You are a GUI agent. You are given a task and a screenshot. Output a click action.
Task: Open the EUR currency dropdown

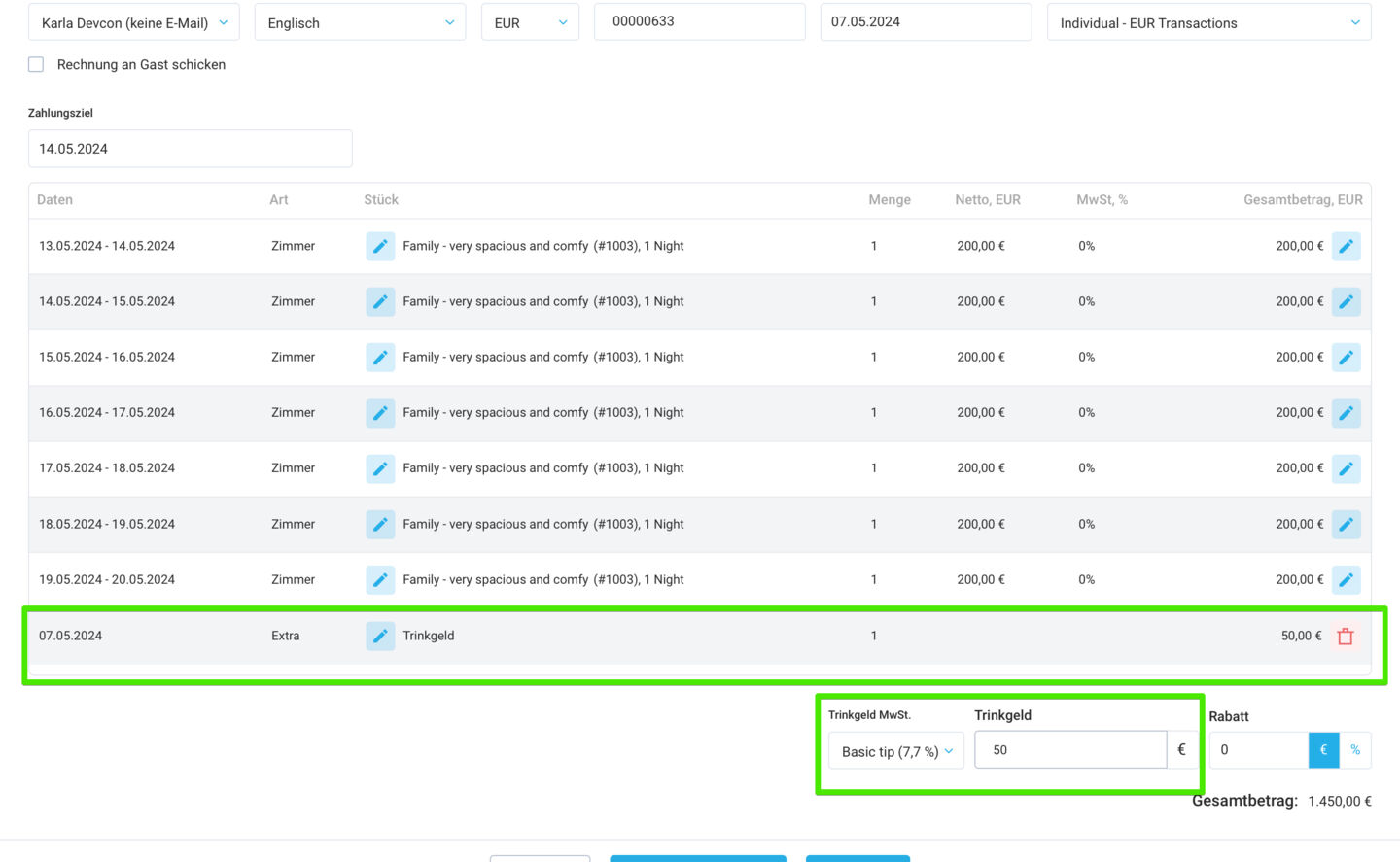(530, 22)
